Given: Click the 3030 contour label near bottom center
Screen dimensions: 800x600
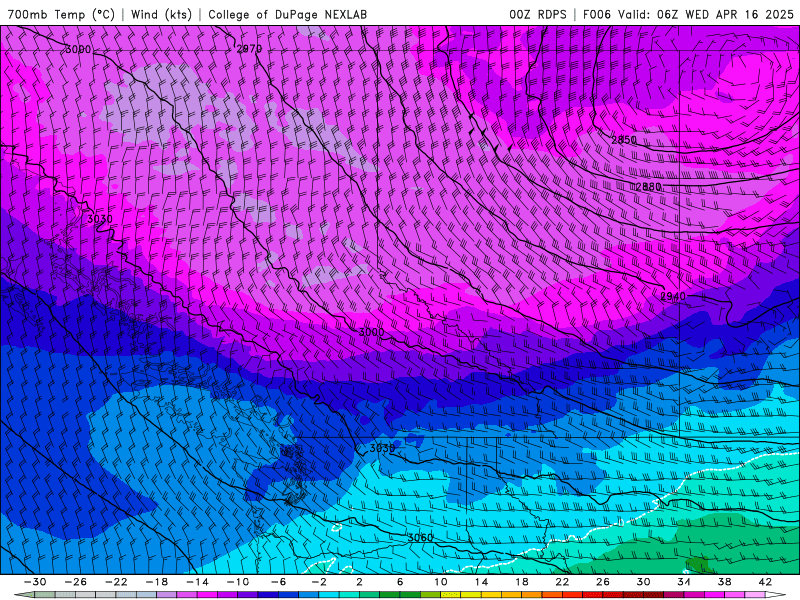Looking at the screenshot, I should (x=382, y=448).
